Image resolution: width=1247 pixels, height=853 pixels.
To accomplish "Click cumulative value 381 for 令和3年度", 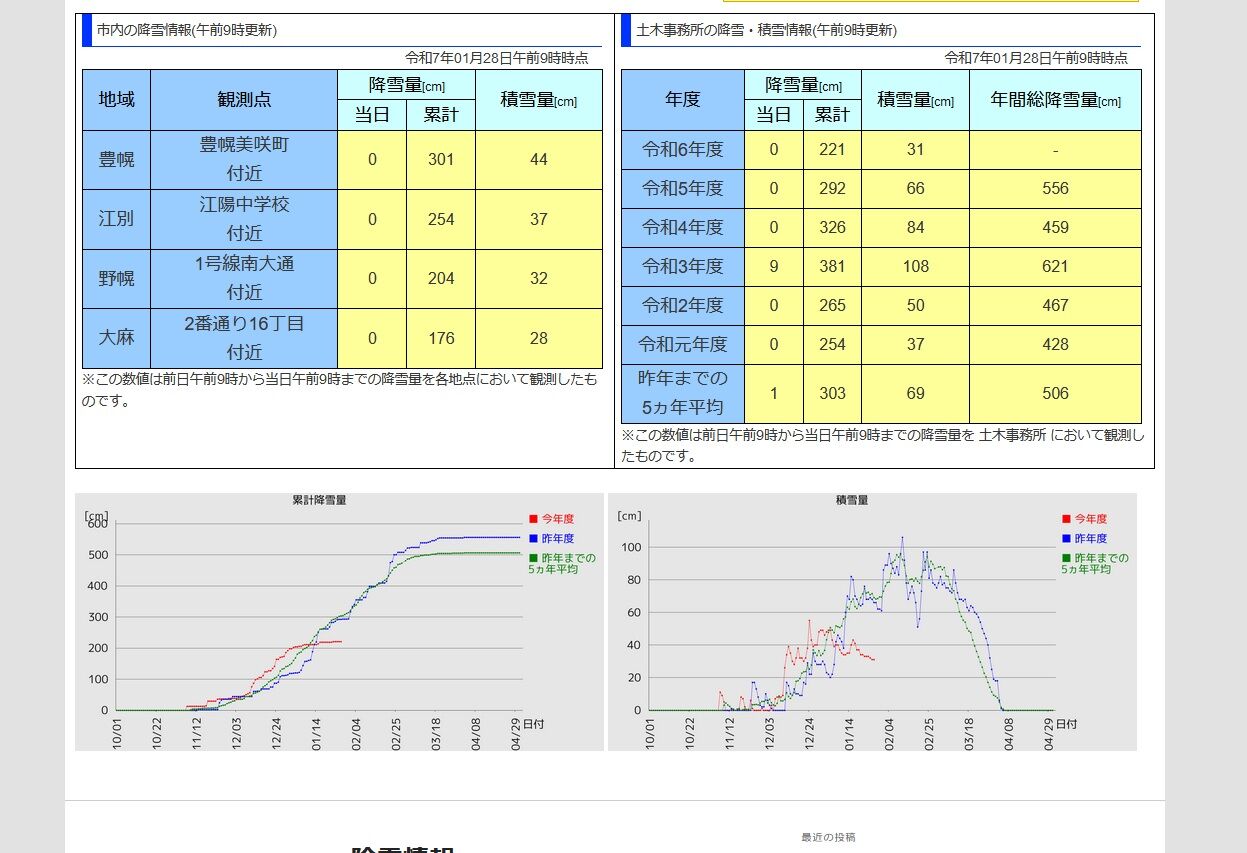I will (x=832, y=267).
